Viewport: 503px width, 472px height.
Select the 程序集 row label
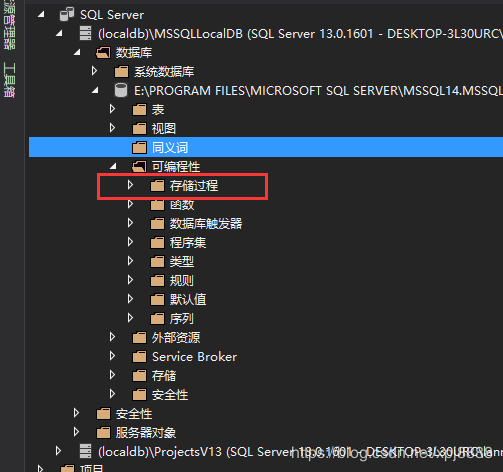(188, 242)
